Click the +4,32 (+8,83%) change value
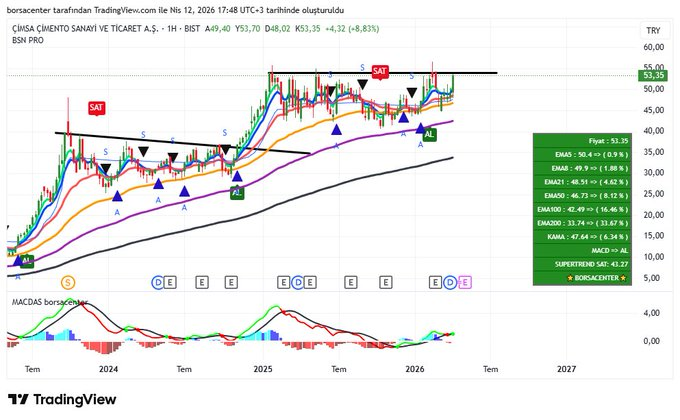The height and width of the screenshot is (420, 680). pos(352,29)
